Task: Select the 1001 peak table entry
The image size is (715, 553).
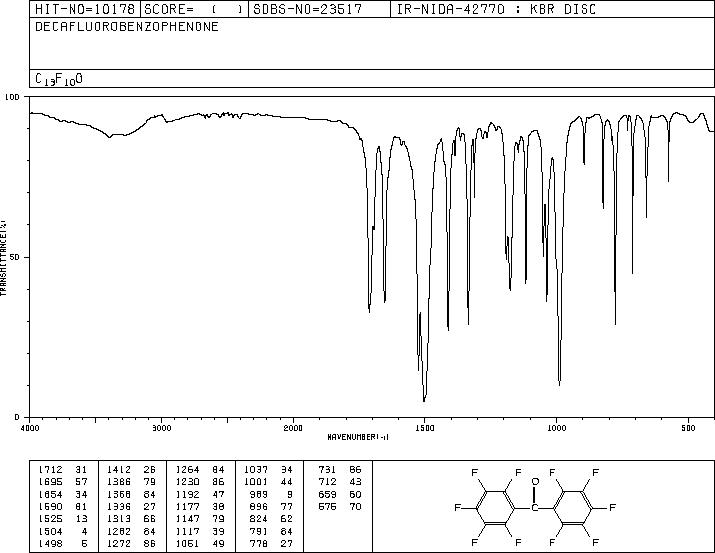Action: 269,482
